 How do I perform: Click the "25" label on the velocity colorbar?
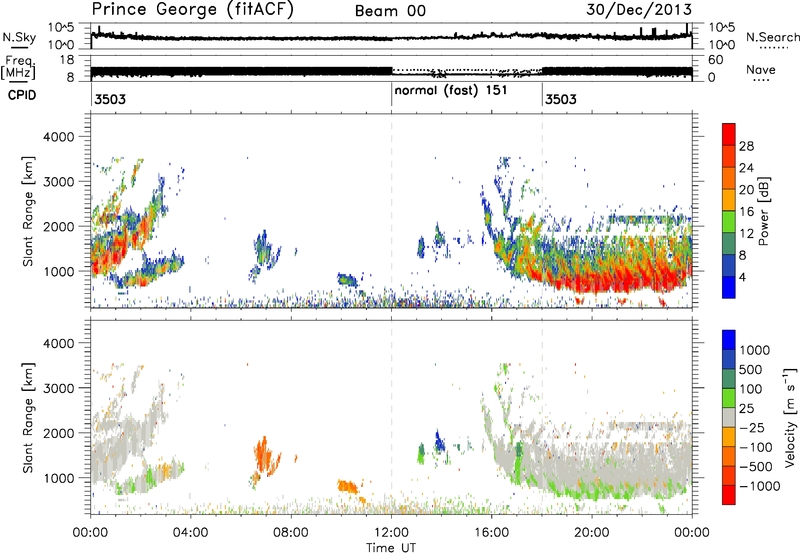(747, 409)
